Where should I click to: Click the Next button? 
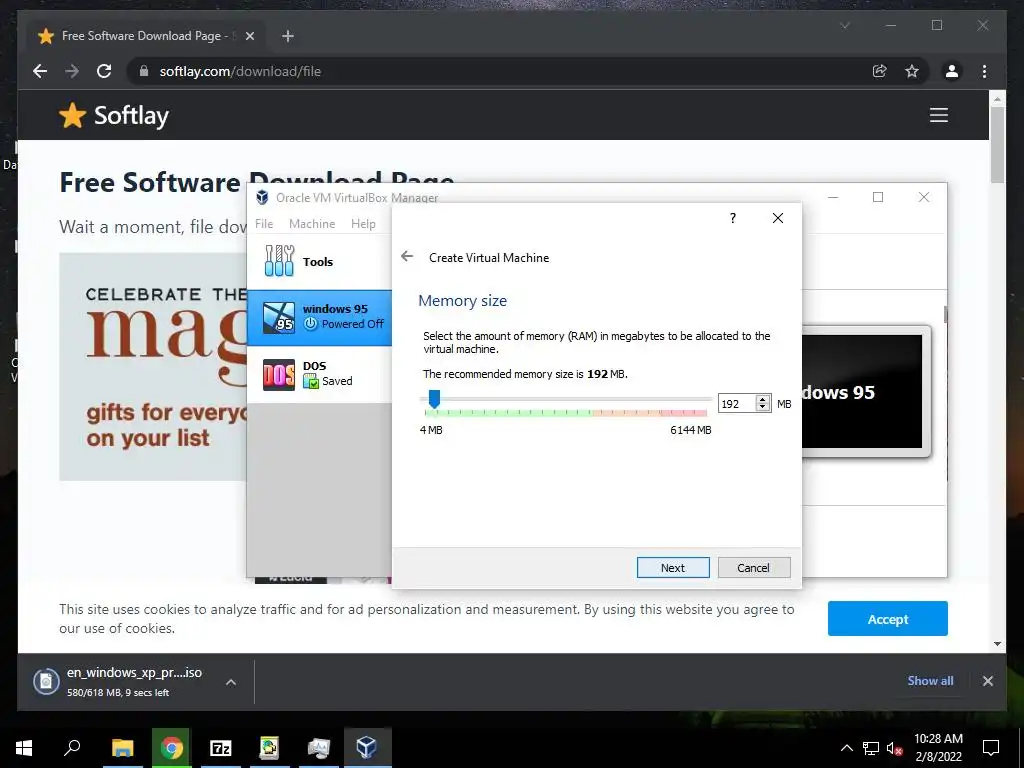click(673, 568)
